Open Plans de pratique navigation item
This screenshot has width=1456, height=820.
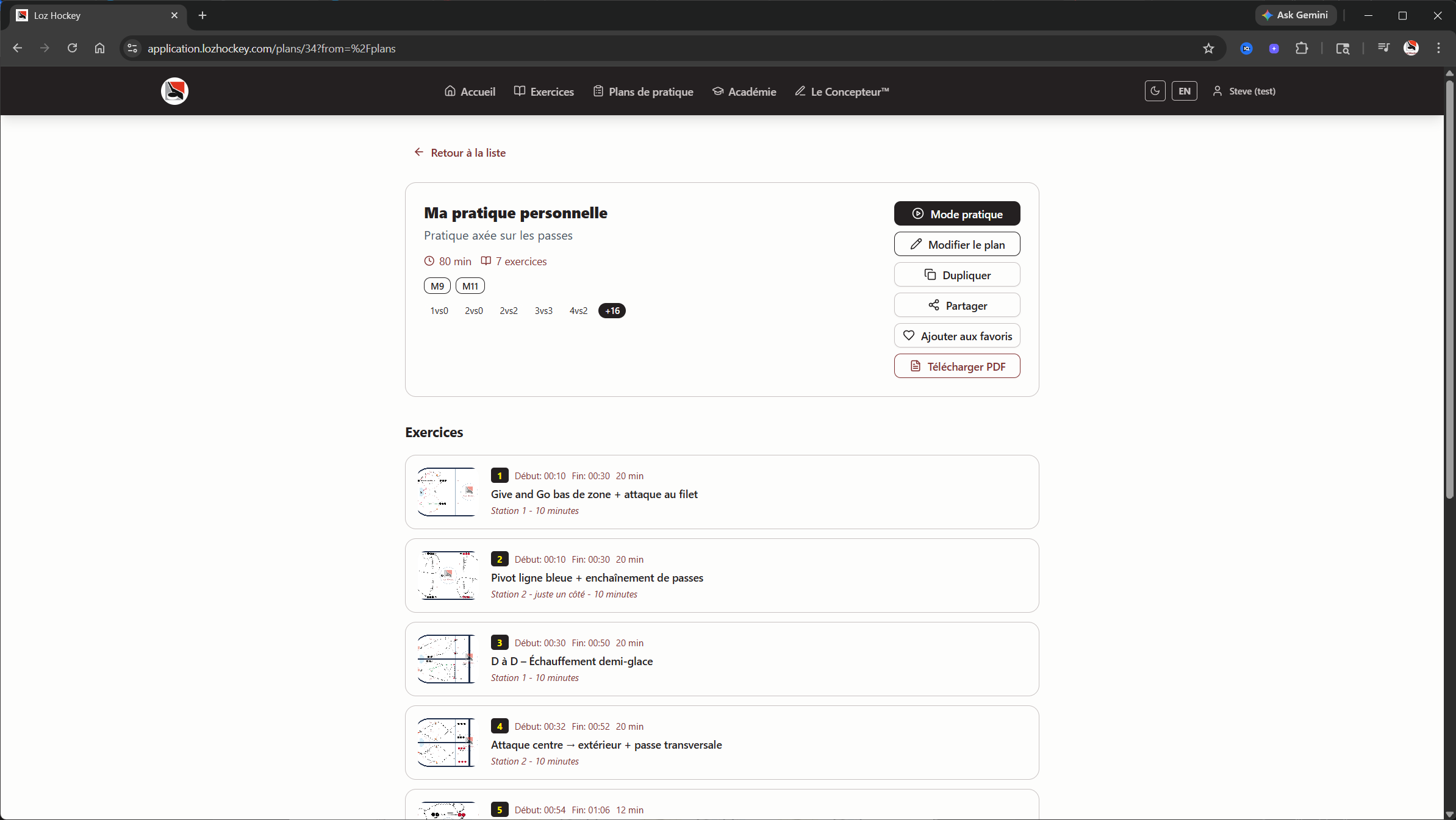[643, 91]
